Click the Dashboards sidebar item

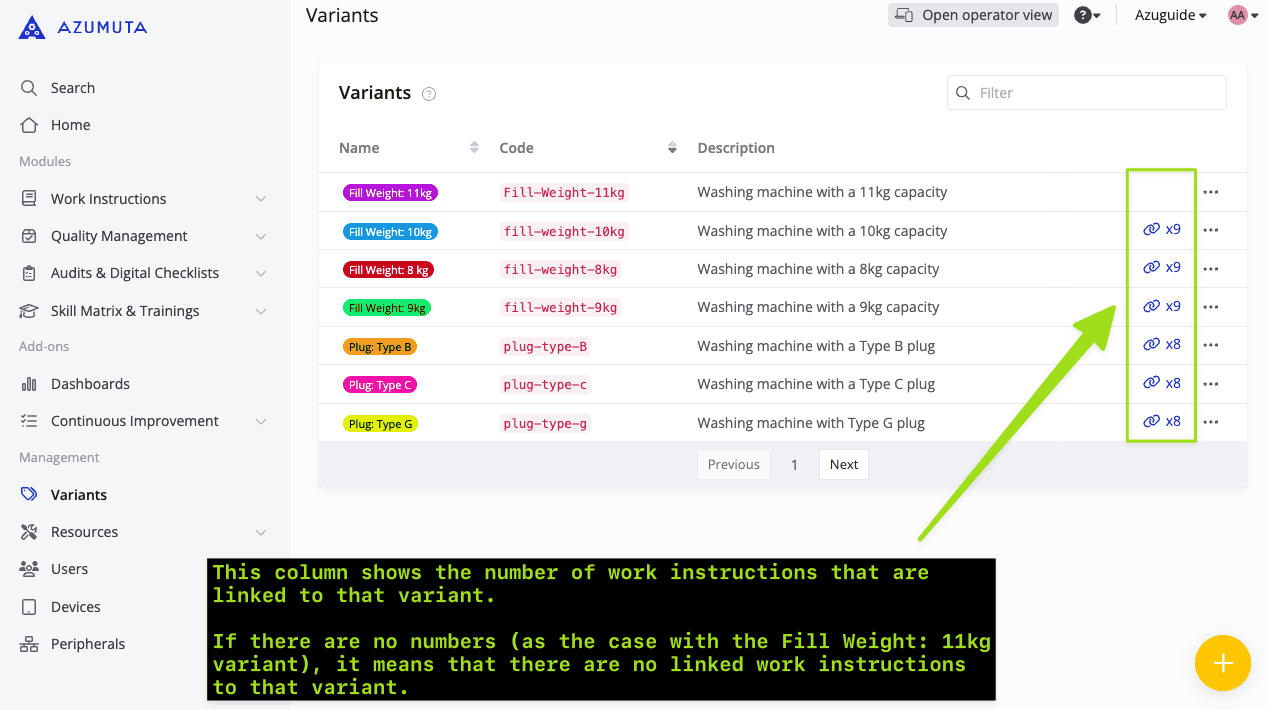coord(90,384)
